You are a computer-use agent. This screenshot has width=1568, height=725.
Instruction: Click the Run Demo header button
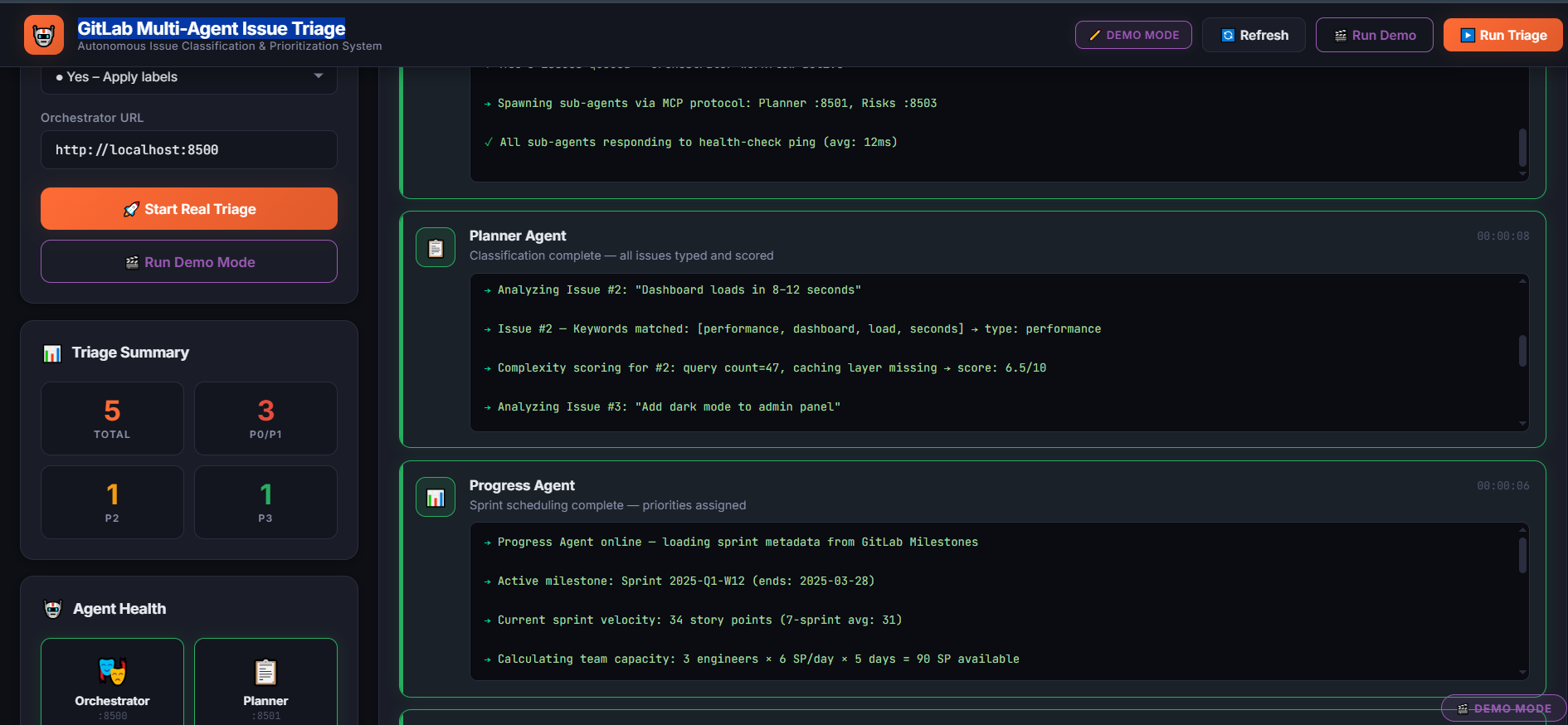click(x=1374, y=35)
